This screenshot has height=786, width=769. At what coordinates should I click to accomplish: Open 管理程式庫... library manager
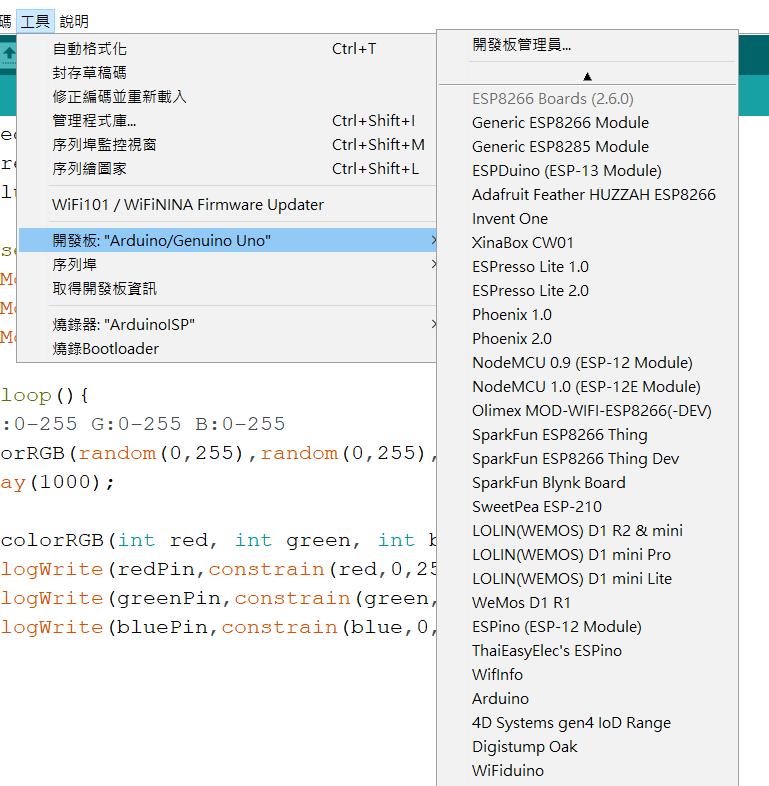pyautogui.click(x=227, y=121)
